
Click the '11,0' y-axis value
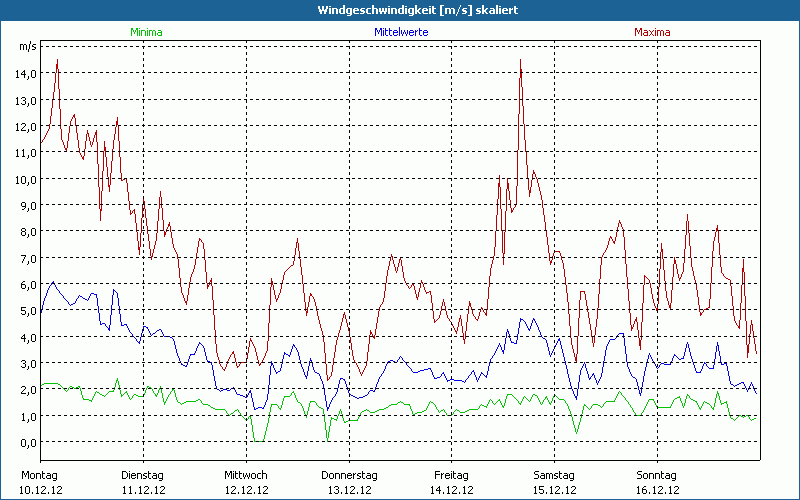(26, 153)
